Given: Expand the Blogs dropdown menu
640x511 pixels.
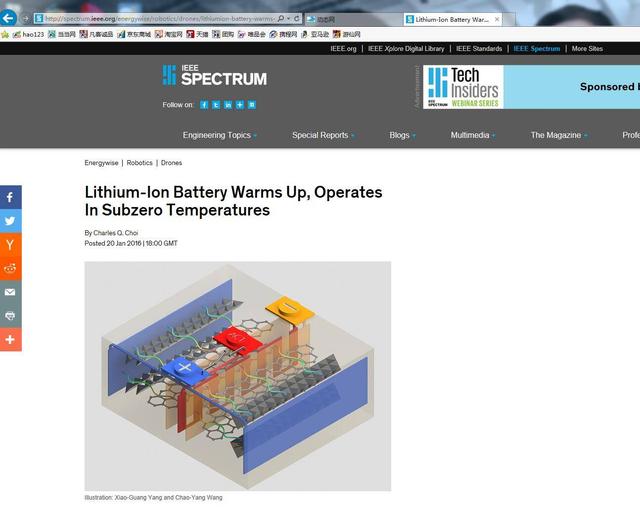Looking at the screenshot, I should 402,135.
